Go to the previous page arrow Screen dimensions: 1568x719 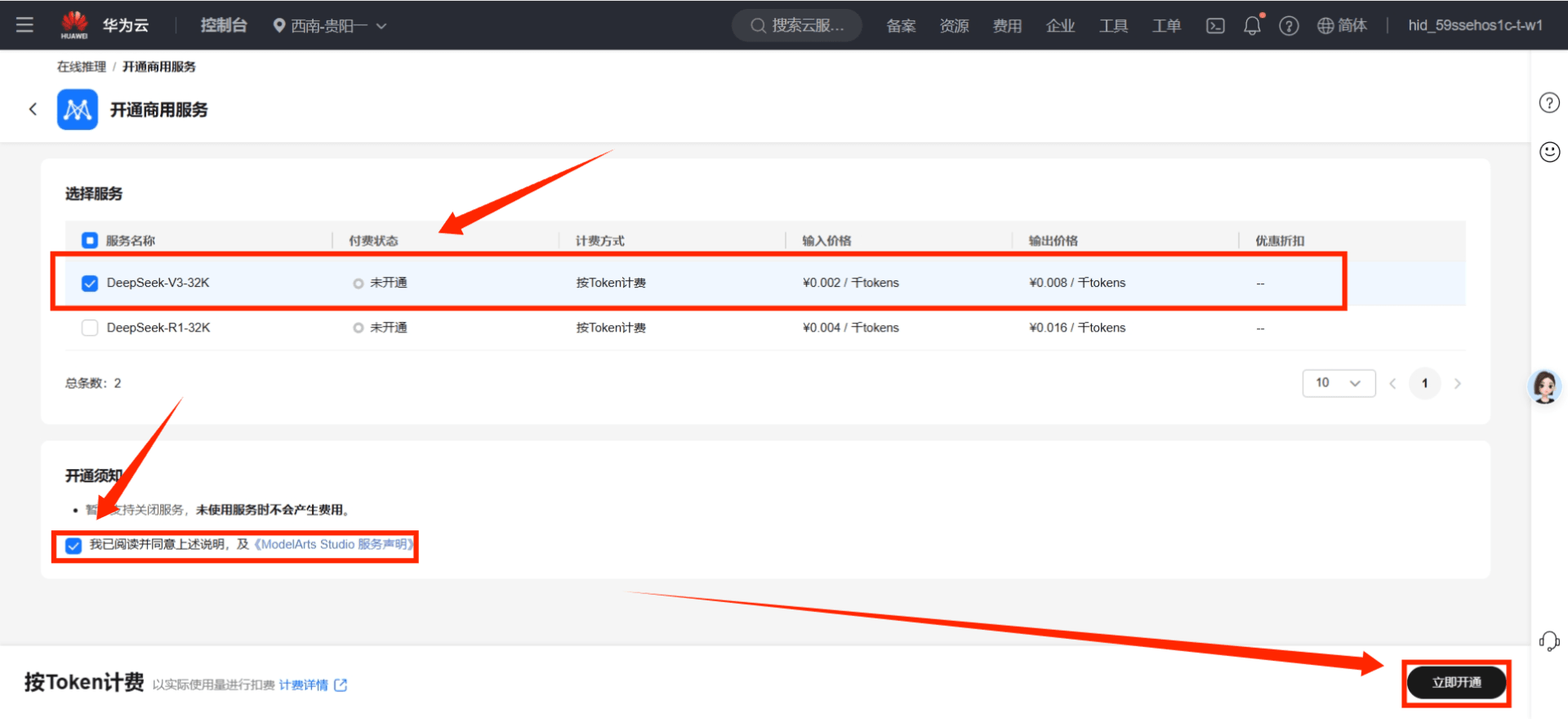pos(1393,383)
